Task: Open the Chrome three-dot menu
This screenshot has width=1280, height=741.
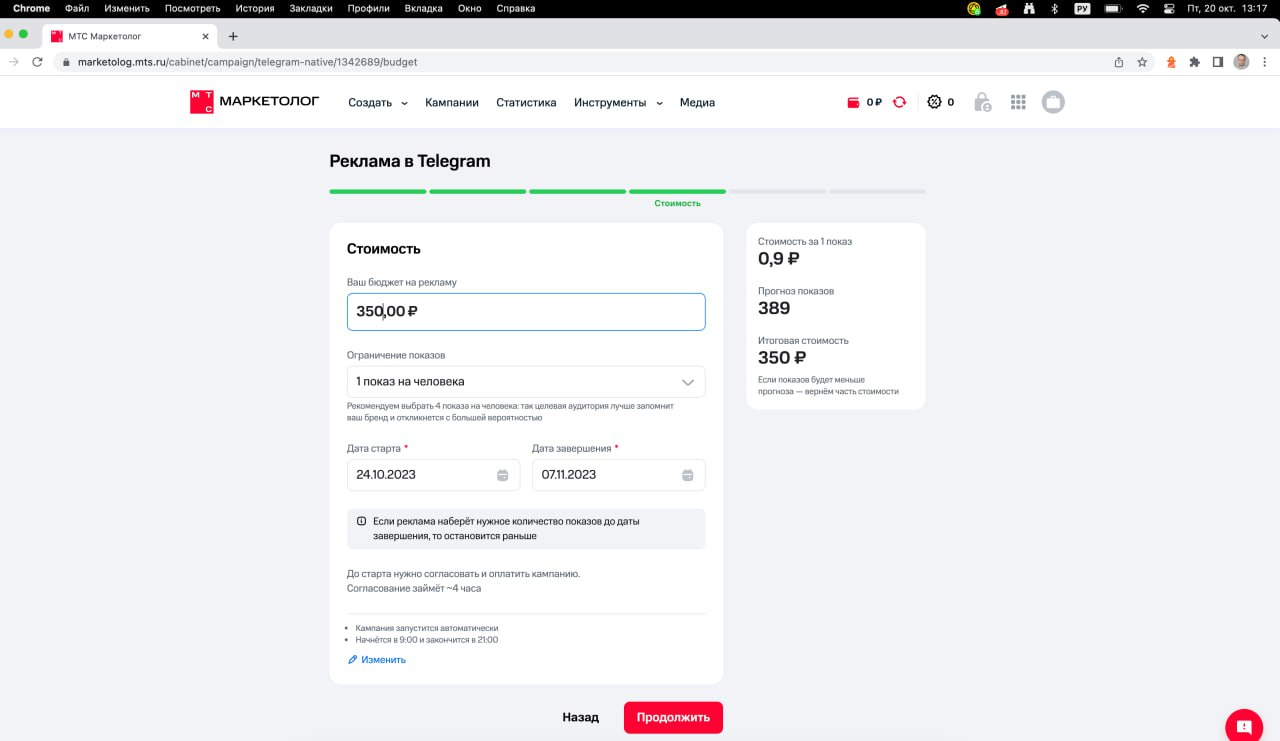Action: pos(1265,62)
